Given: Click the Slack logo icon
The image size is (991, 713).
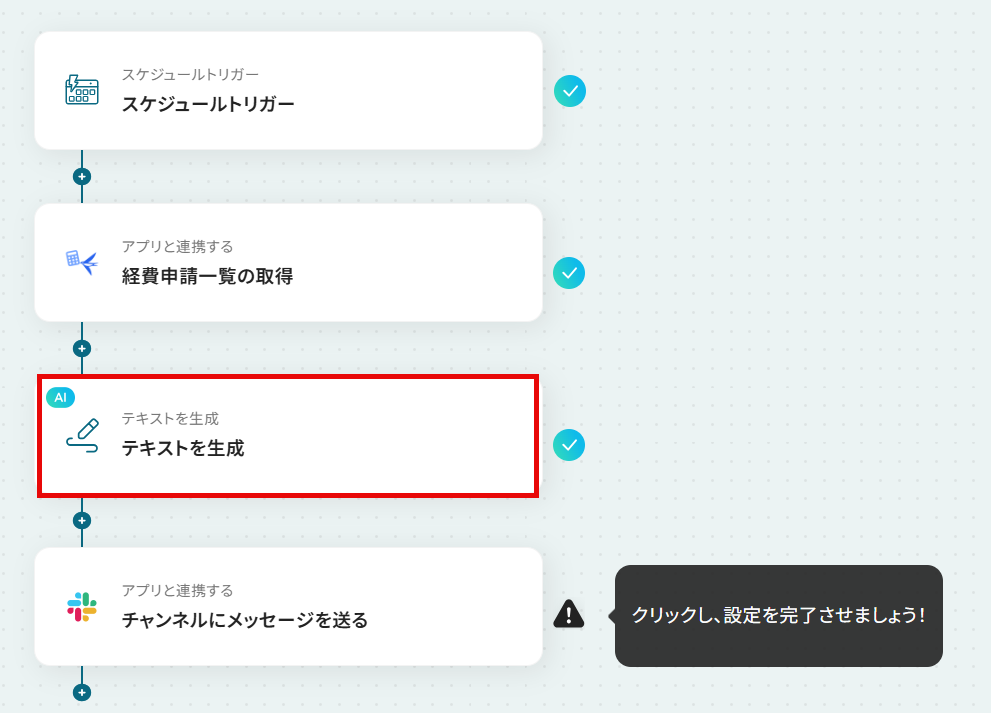Looking at the screenshot, I should coord(82,607).
